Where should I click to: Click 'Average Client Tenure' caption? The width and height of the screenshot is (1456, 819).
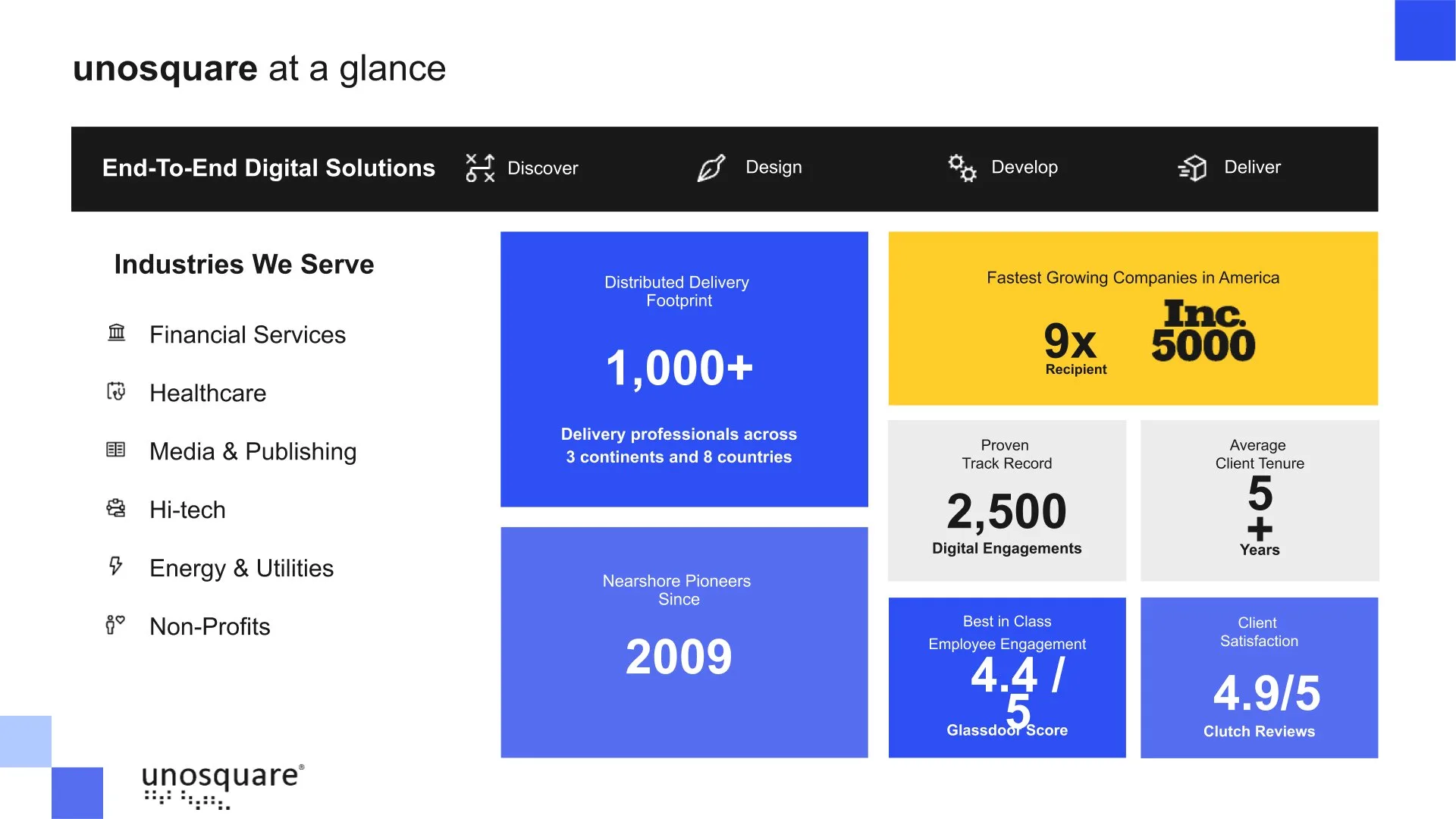tap(1260, 454)
